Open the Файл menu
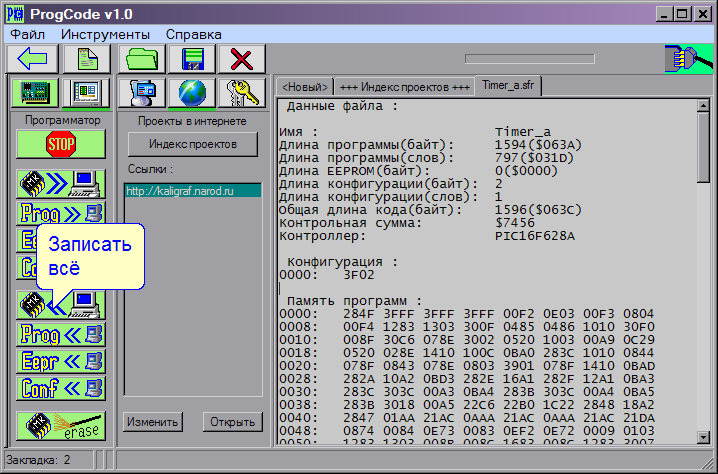Viewport: 718px width, 474px height. (27, 34)
